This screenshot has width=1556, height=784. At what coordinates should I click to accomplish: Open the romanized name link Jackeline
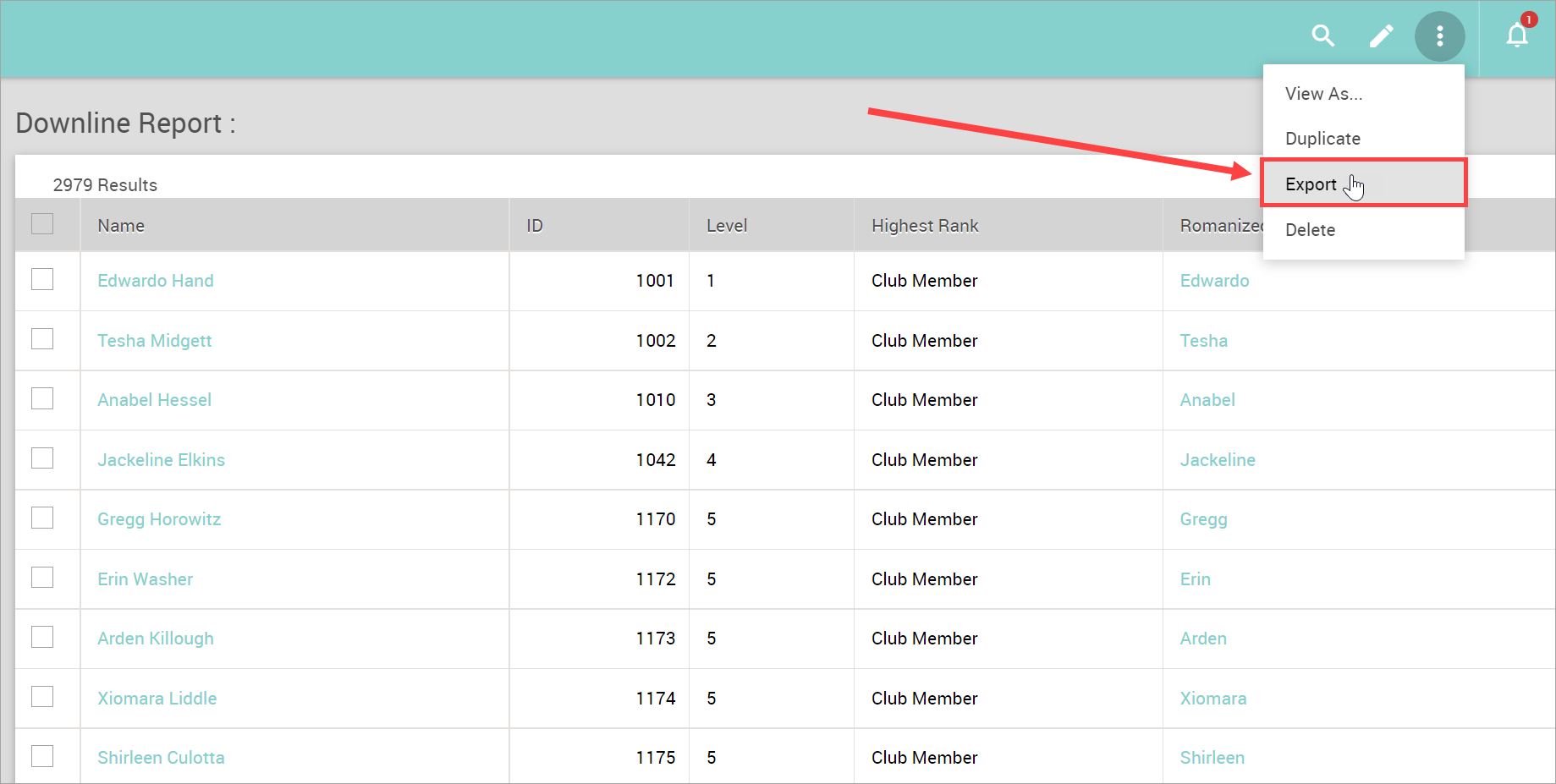click(1218, 460)
